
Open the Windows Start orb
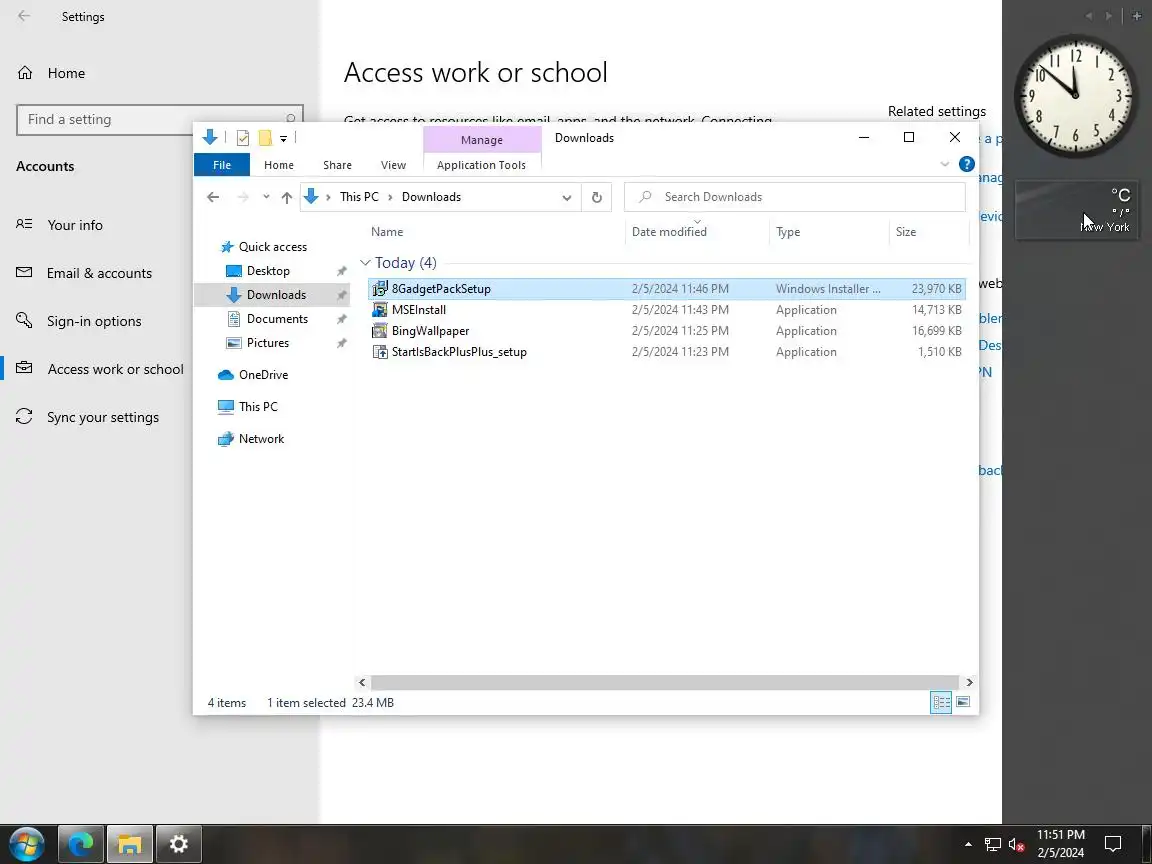26,844
